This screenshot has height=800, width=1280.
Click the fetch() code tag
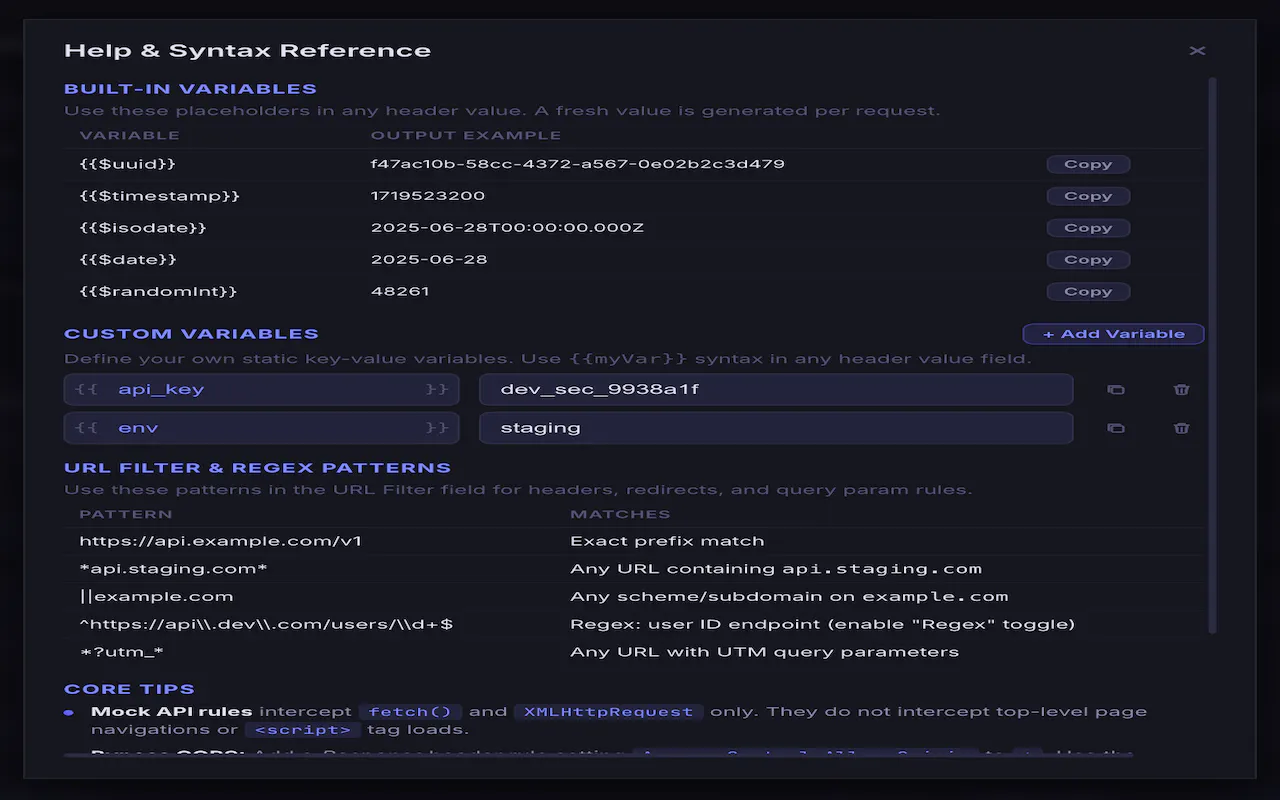tap(410, 712)
